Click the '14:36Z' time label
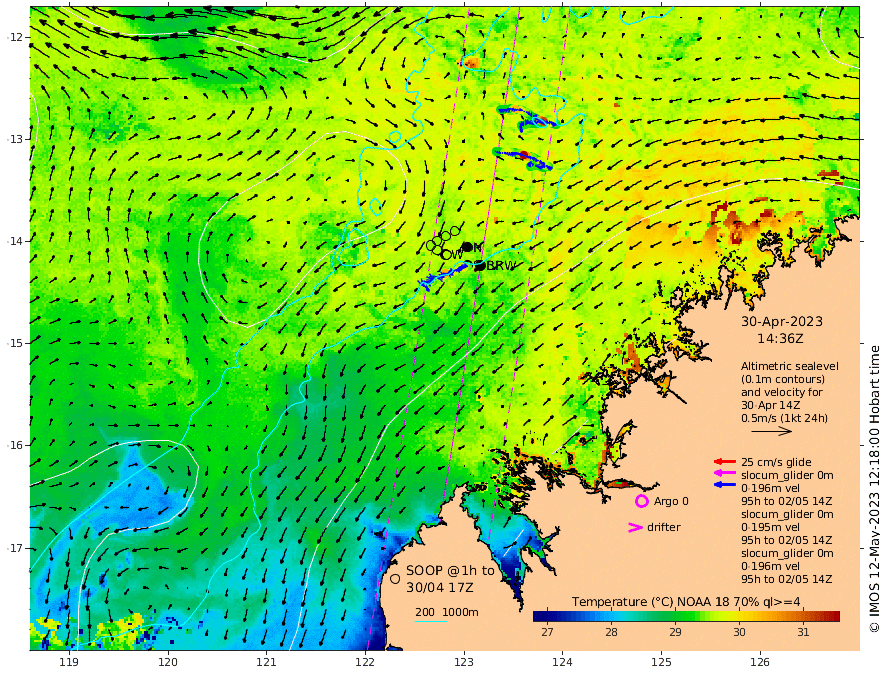 (780, 339)
